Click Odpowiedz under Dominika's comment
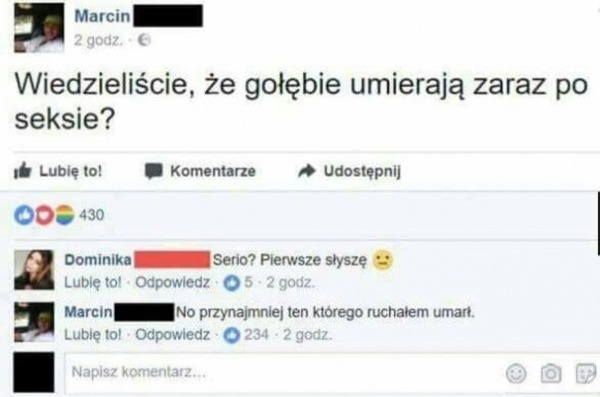This screenshot has height=397, width=600. (173, 283)
